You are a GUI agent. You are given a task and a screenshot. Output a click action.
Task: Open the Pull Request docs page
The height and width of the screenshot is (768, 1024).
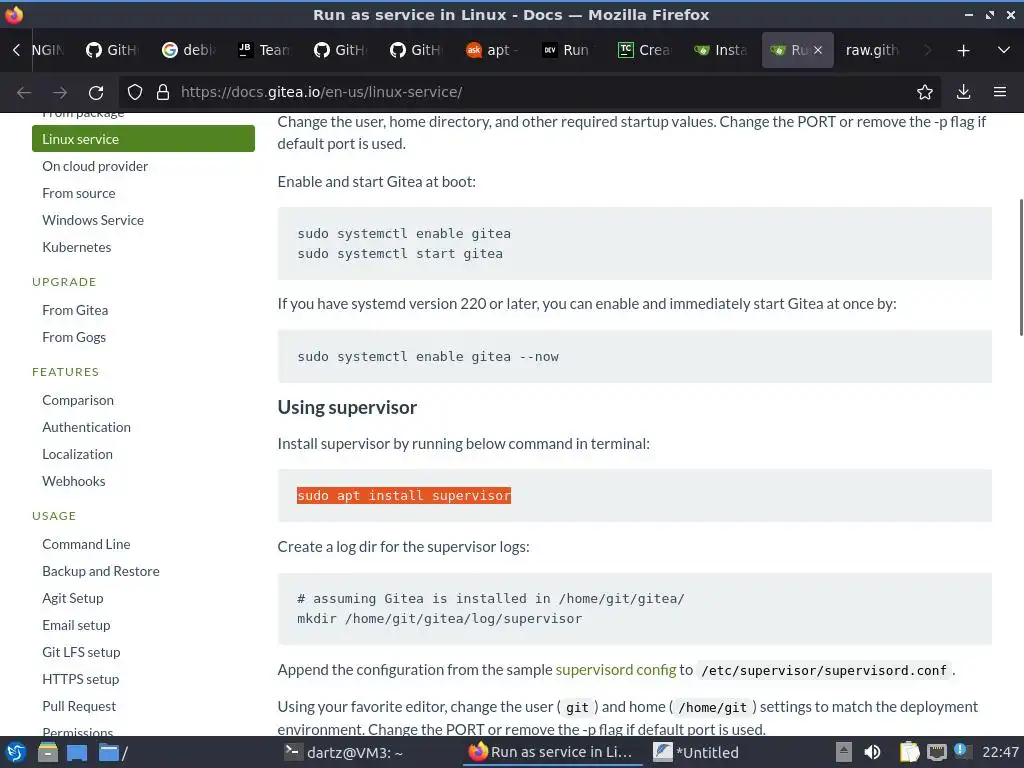(x=79, y=706)
